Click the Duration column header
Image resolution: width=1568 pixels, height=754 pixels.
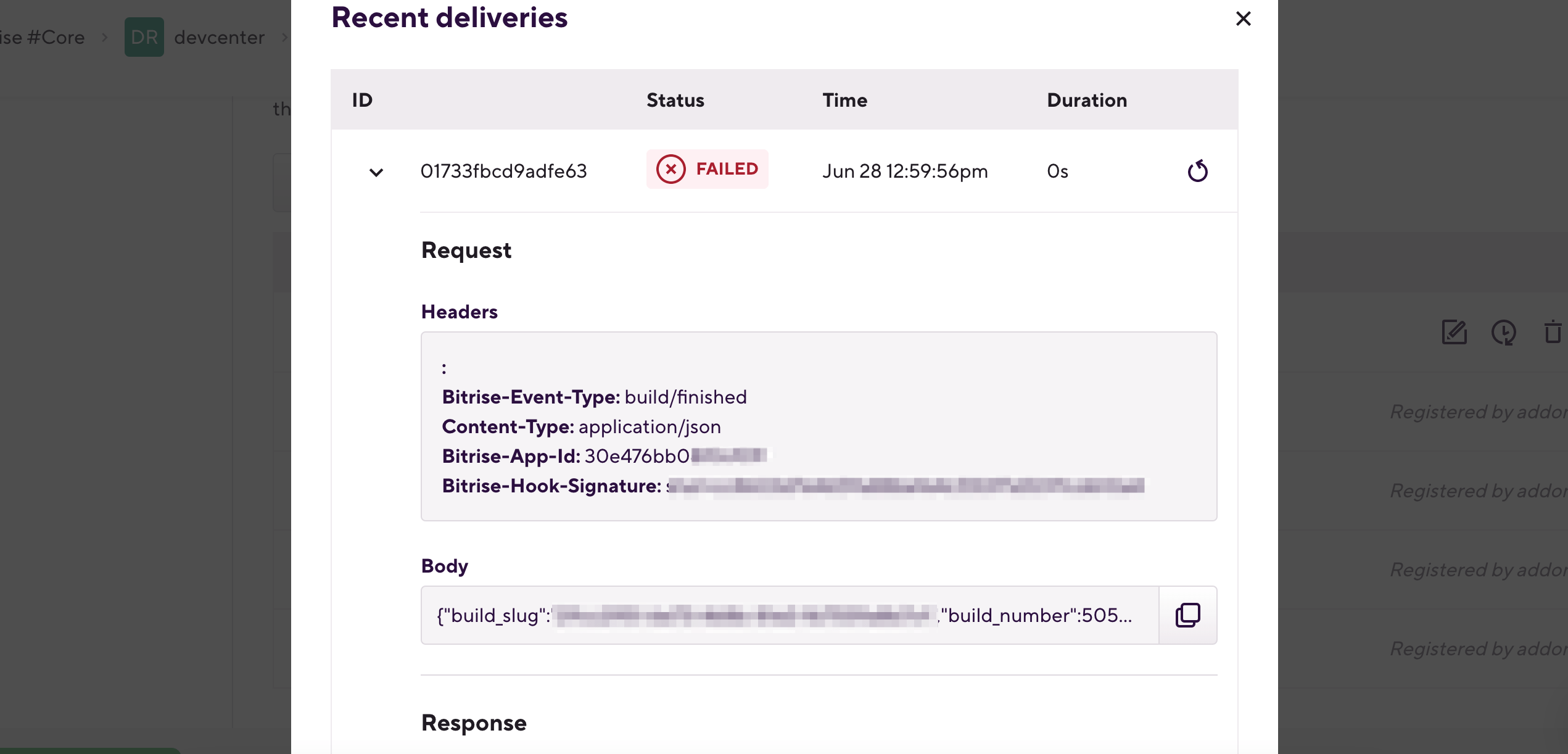[x=1087, y=99]
